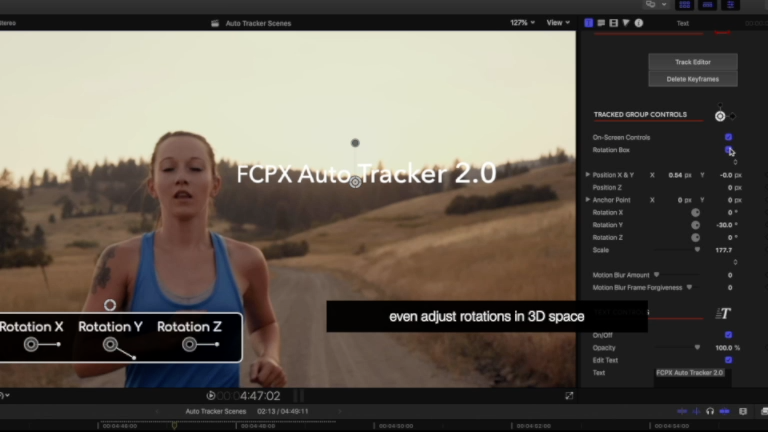Screen dimensions: 768x432
Task: Click the fullscreen expand icon below viewer
Action: click(569, 396)
